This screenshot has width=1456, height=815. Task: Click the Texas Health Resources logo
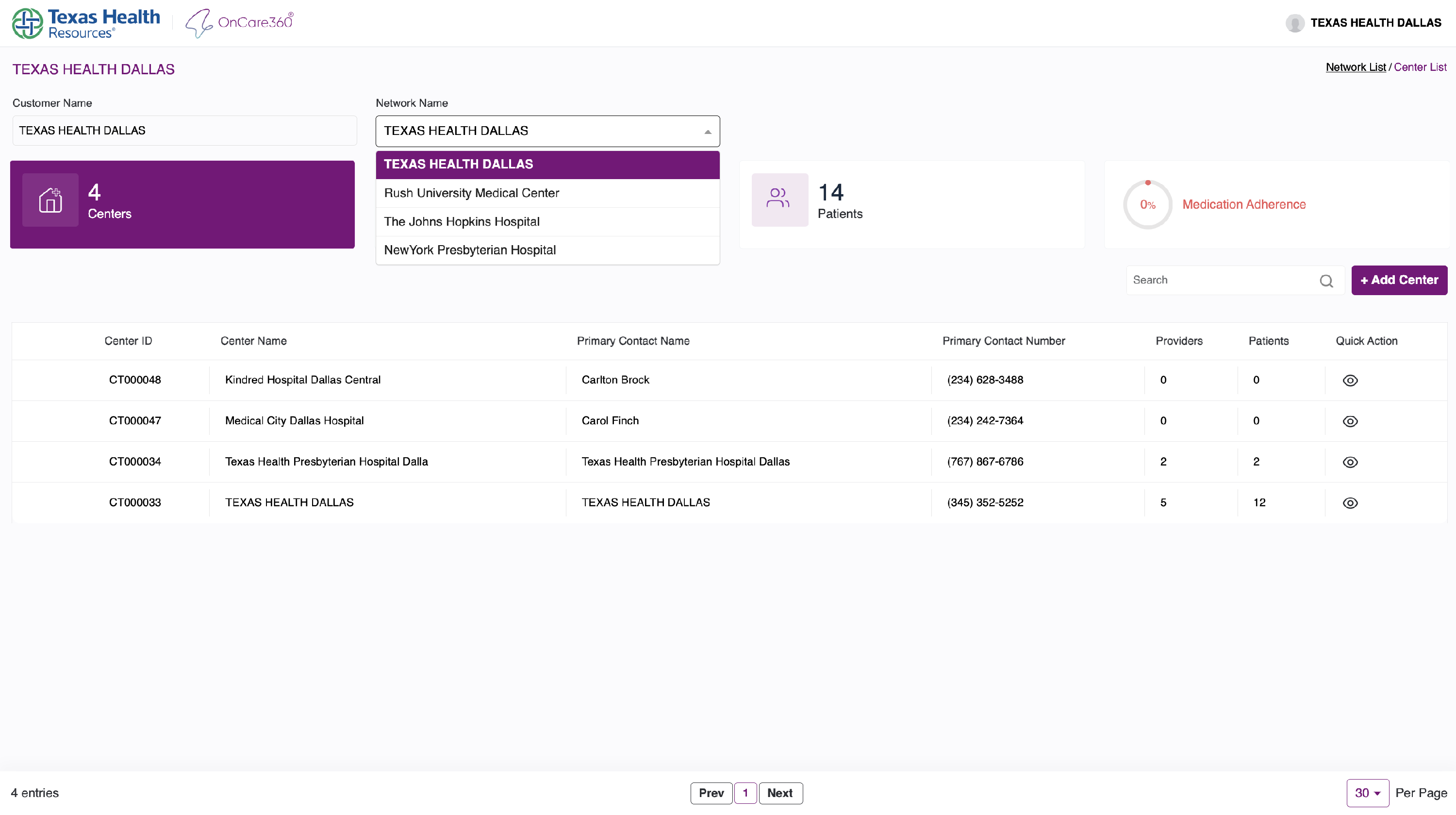(86, 23)
